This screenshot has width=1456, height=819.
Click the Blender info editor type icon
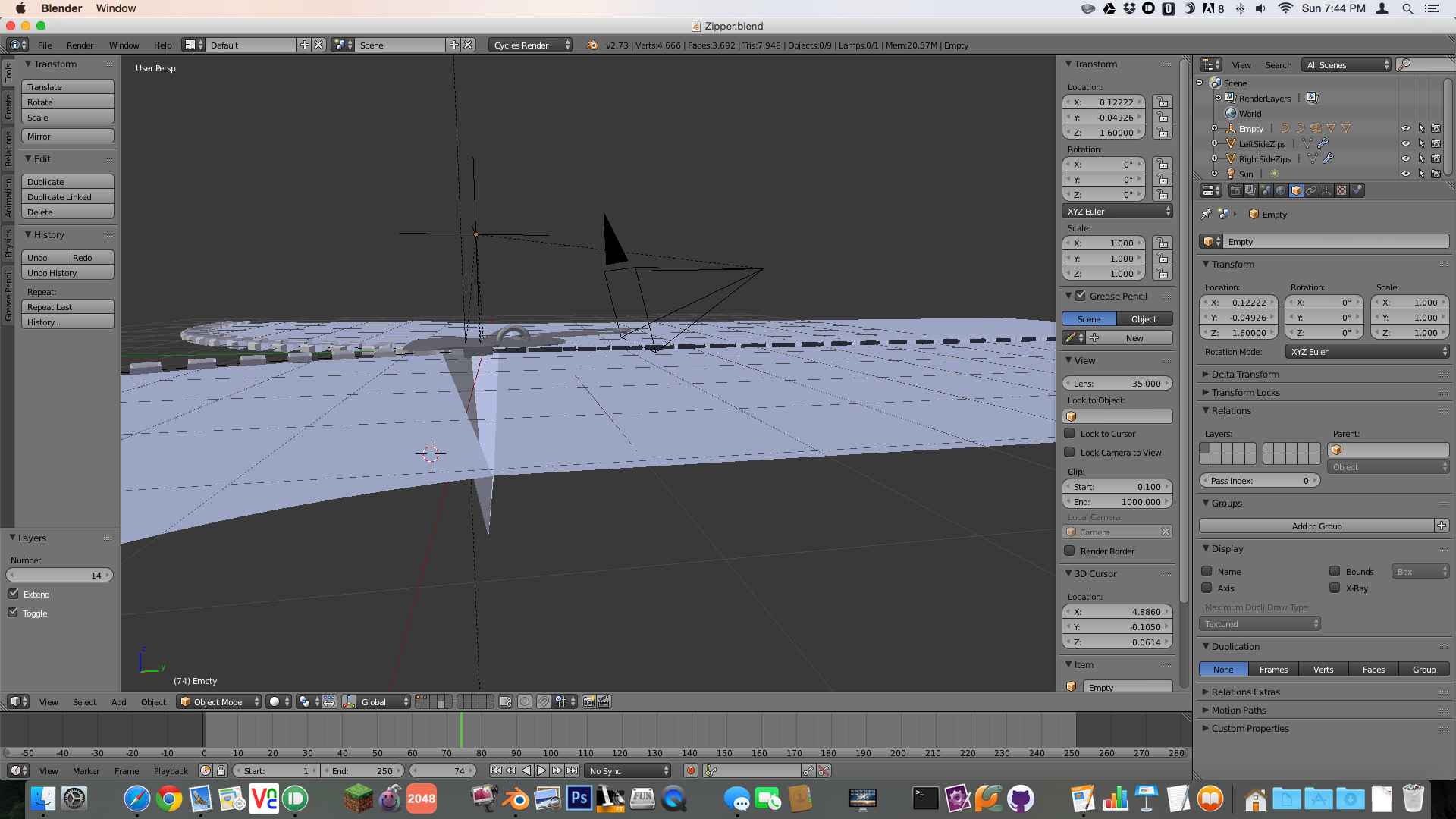(17, 45)
